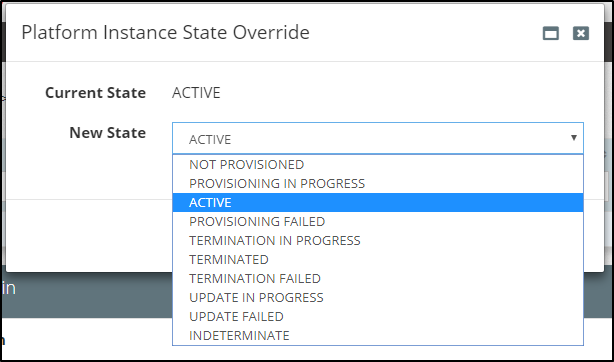This screenshot has width=614, height=362.
Task: Choose TERMINATION IN PROGRESS state
Action: [378, 241]
